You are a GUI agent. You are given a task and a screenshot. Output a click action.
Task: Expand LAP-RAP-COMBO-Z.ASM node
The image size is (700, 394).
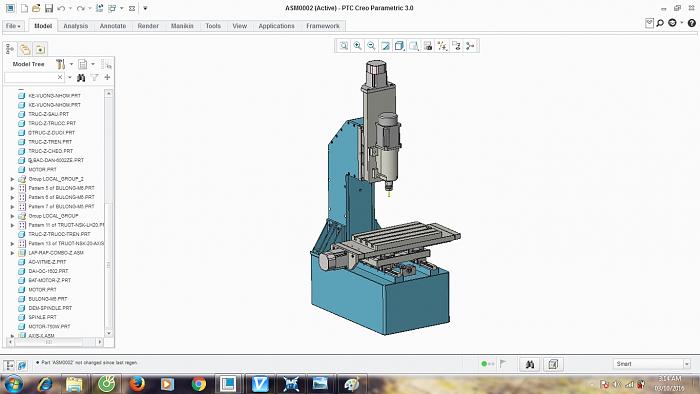pyautogui.click(x=12, y=253)
